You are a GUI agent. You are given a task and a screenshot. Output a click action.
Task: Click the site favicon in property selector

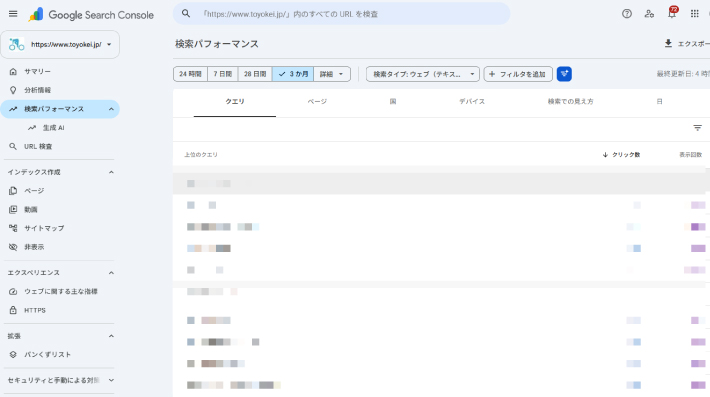[17, 44]
